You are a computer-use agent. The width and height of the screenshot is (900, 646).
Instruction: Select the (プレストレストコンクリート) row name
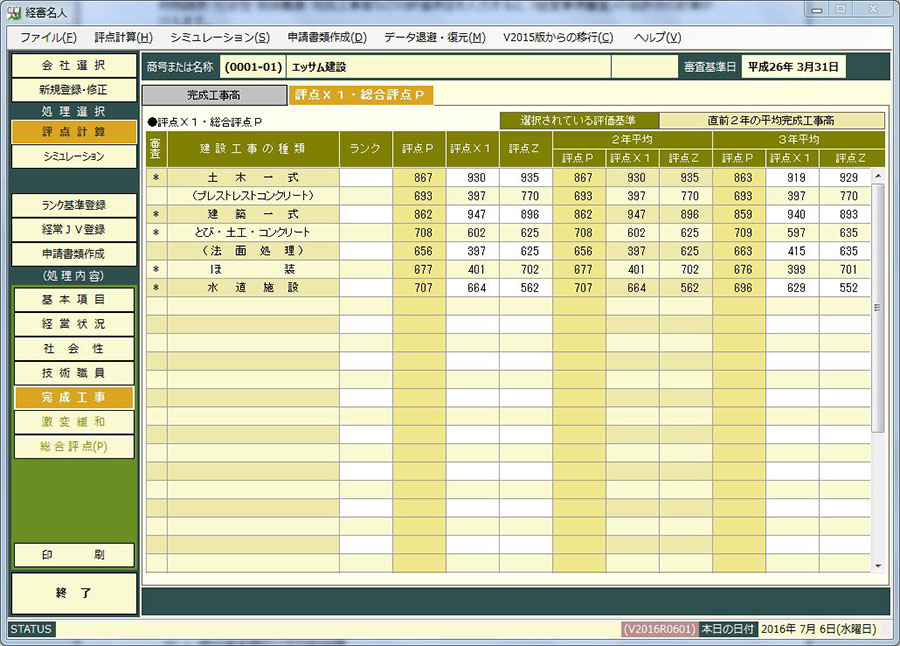(253, 196)
